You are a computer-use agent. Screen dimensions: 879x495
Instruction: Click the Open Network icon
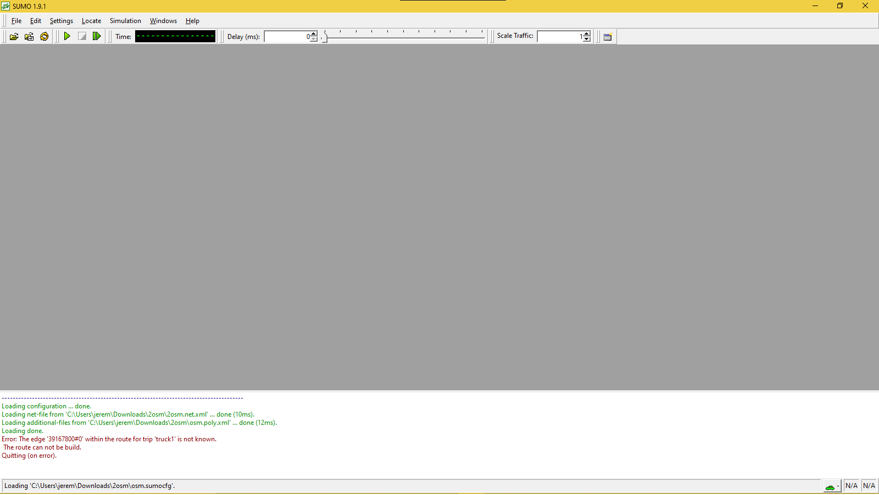tap(29, 37)
